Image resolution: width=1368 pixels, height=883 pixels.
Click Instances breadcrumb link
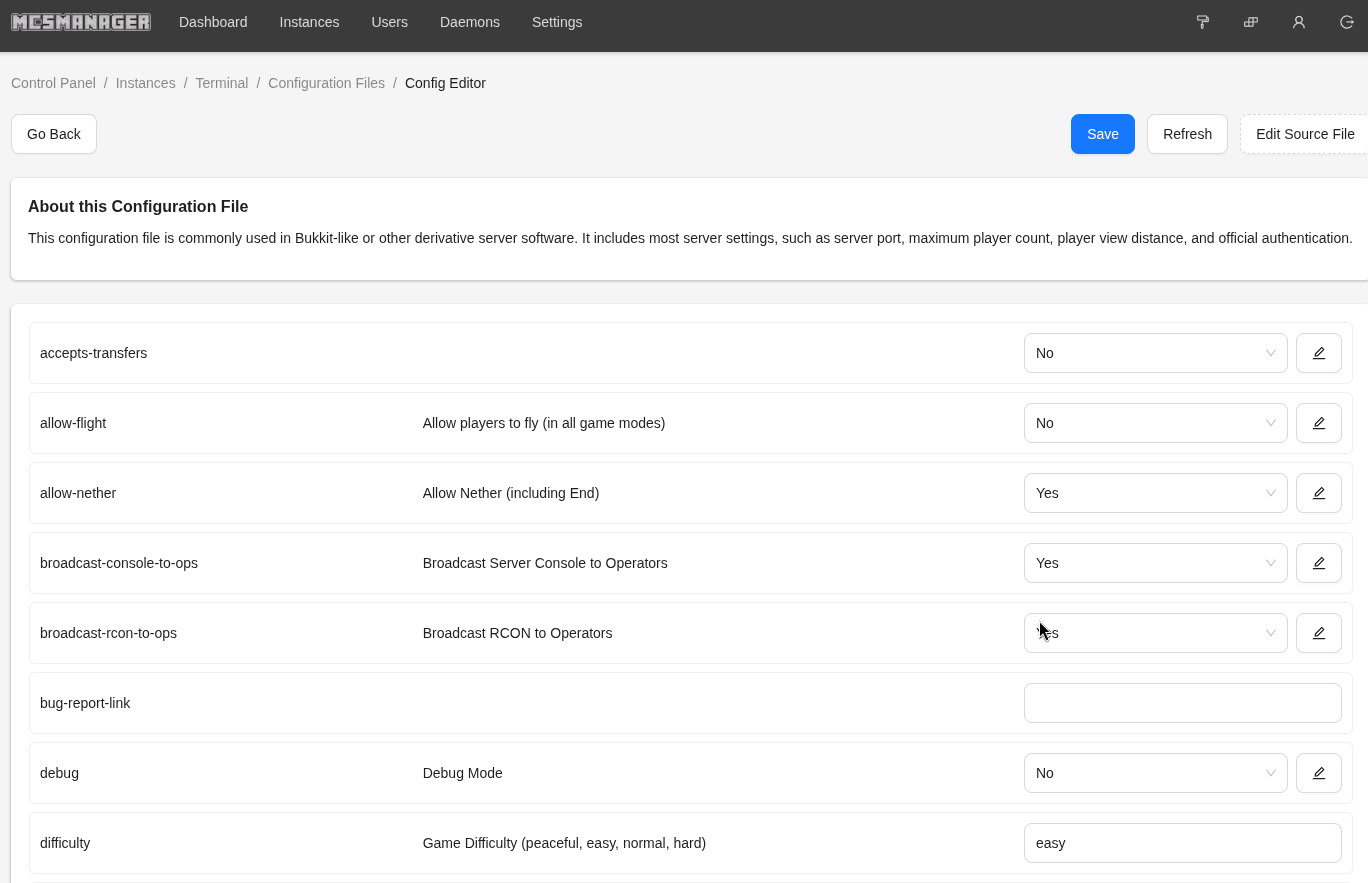tap(145, 83)
